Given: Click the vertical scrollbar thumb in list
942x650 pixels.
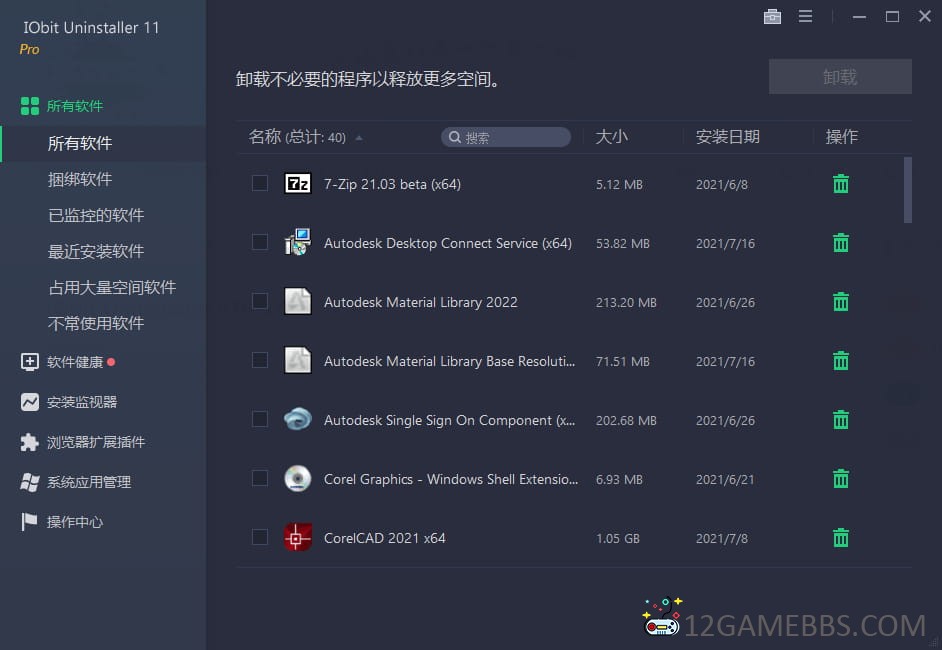Looking at the screenshot, I should click(x=907, y=190).
